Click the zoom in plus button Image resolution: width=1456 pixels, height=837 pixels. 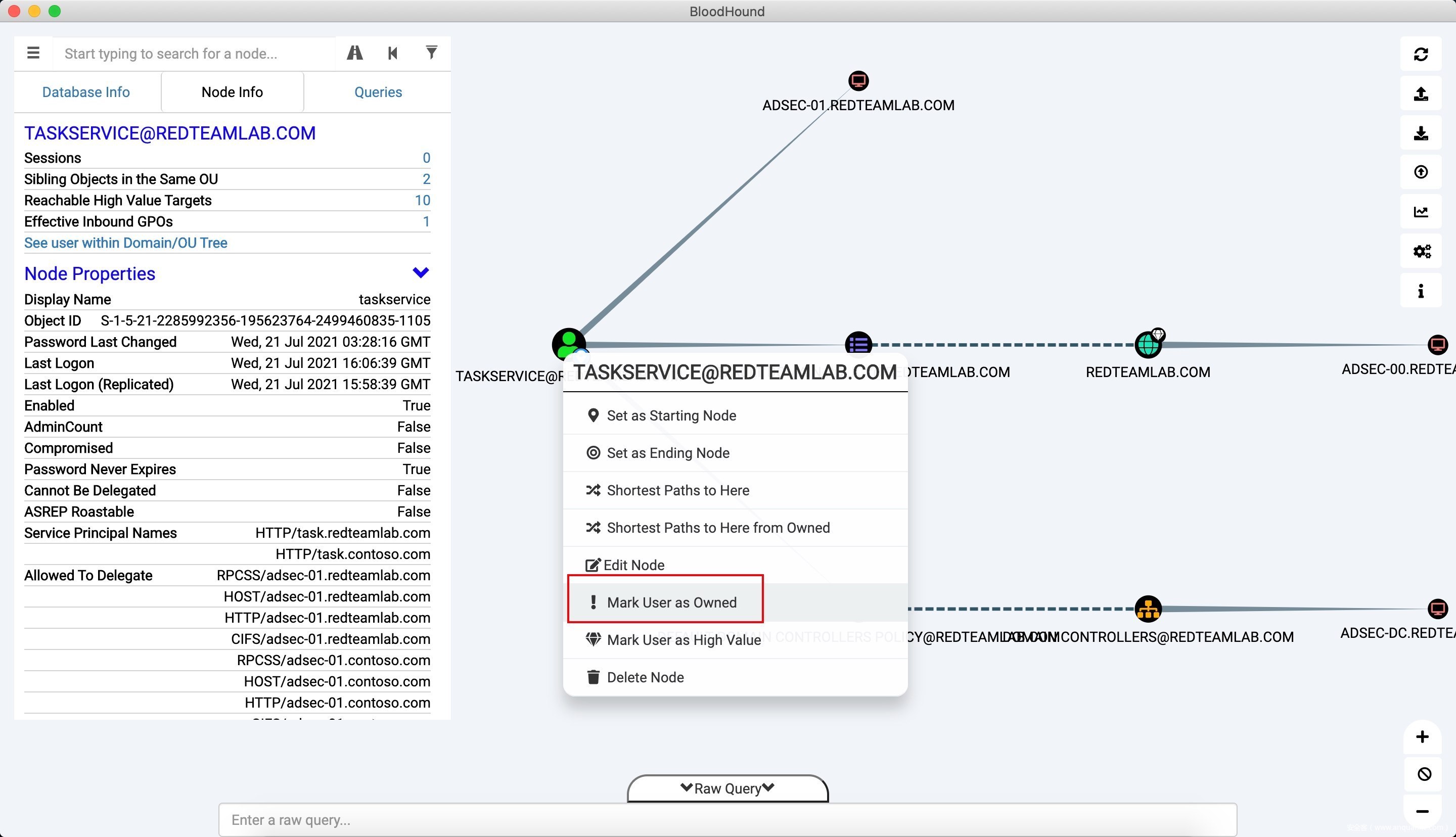1422,737
